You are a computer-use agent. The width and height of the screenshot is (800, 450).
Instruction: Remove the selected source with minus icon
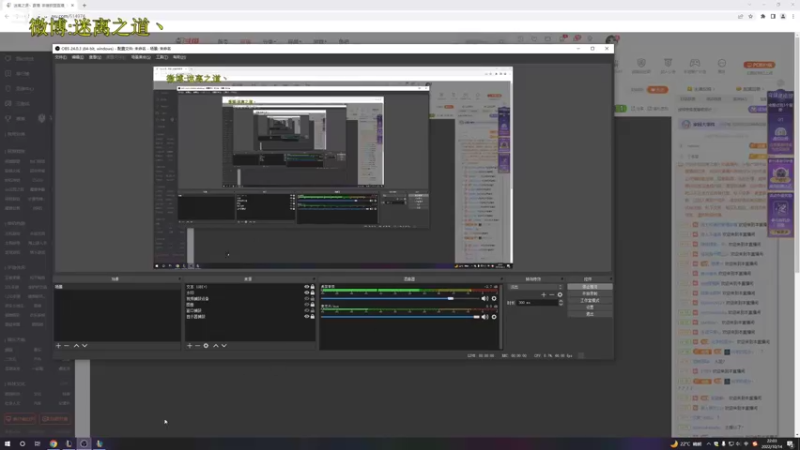click(197, 345)
